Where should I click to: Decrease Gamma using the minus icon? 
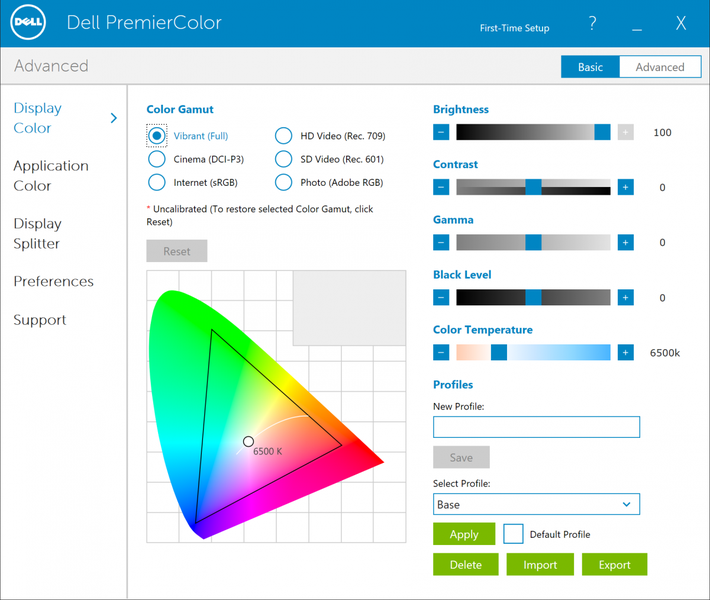click(x=441, y=242)
